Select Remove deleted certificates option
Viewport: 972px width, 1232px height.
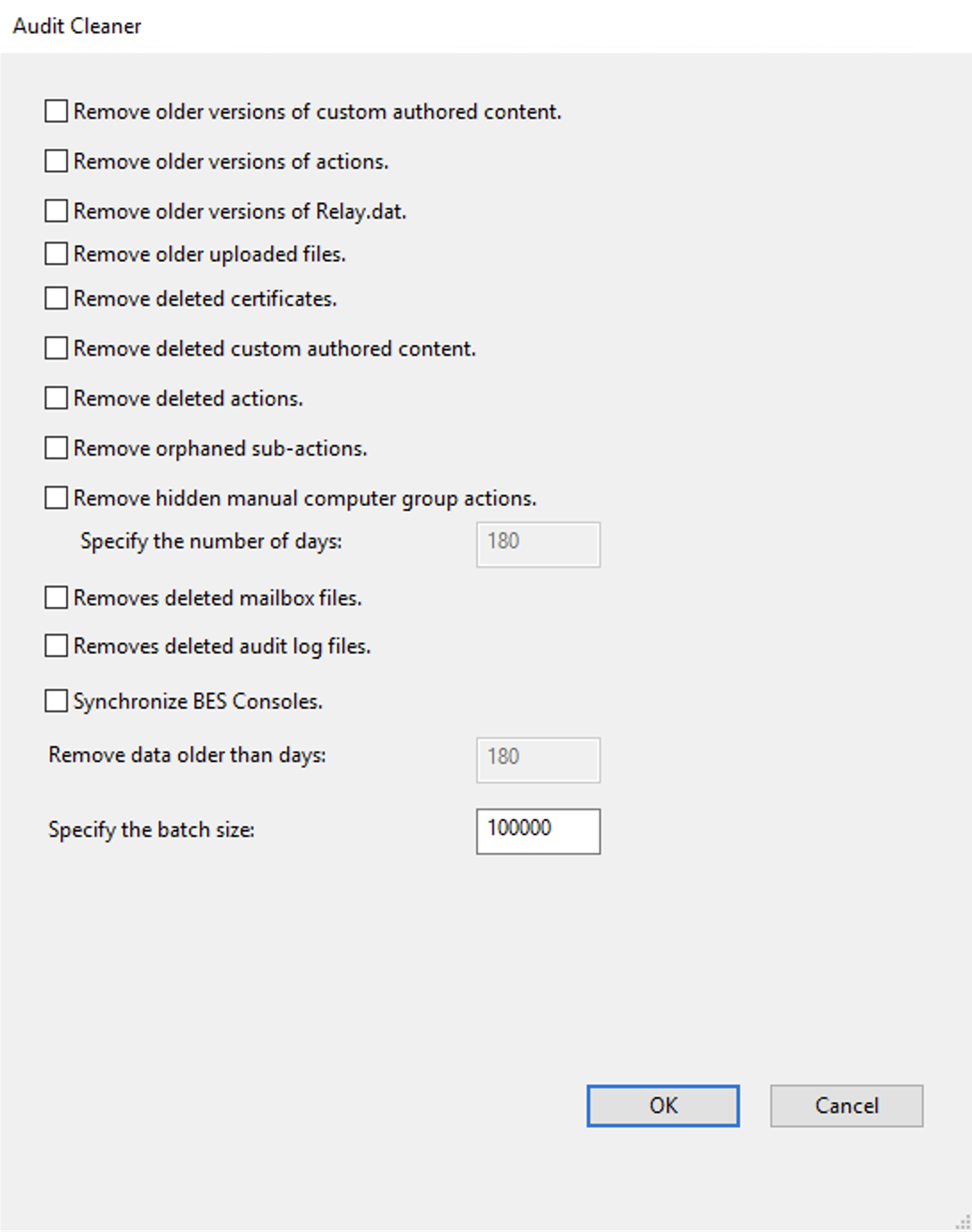56,299
